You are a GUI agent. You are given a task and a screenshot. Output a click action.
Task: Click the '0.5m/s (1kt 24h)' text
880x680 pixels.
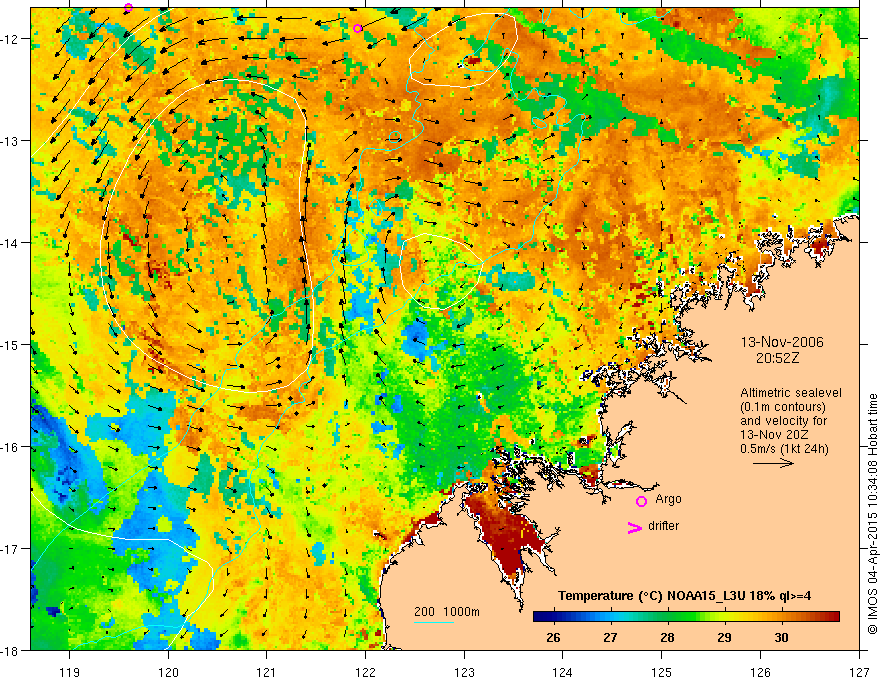point(784,448)
